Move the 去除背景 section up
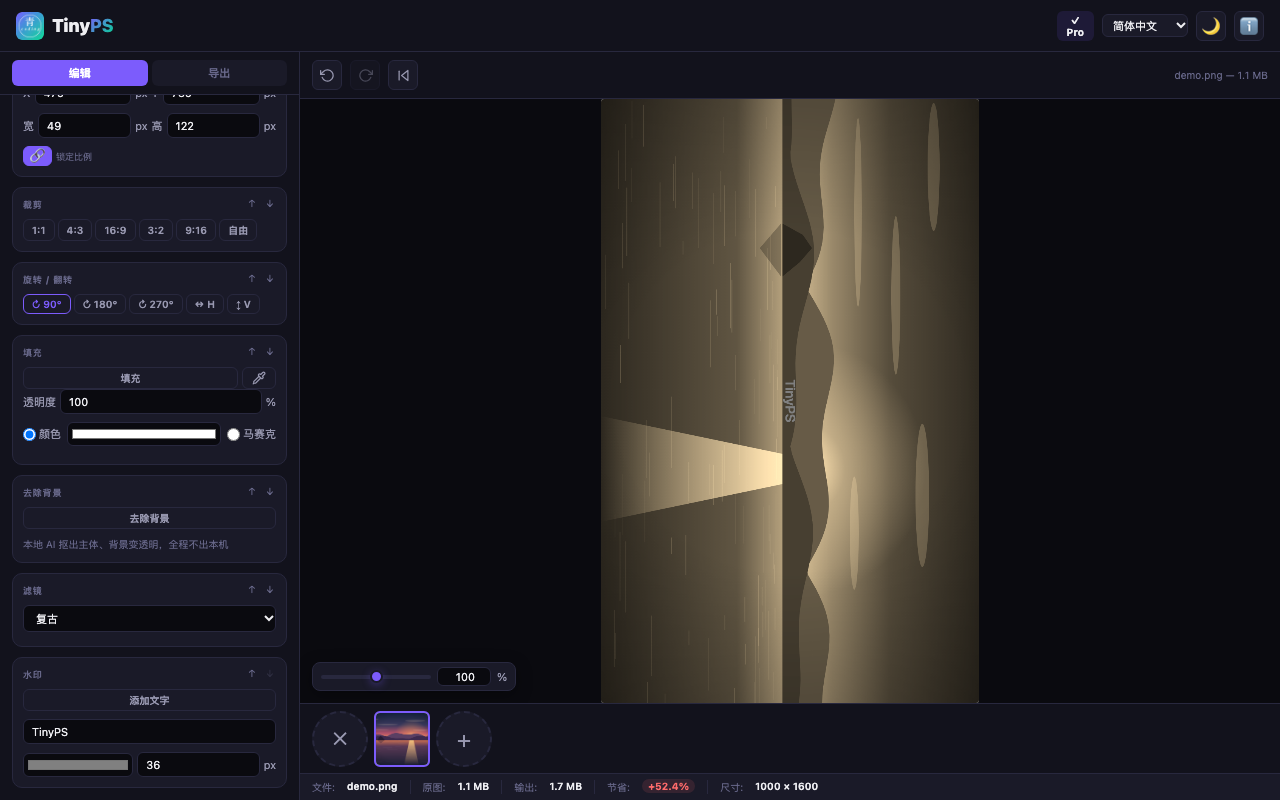This screenshot has width=1280, height=800. (252, 492)
